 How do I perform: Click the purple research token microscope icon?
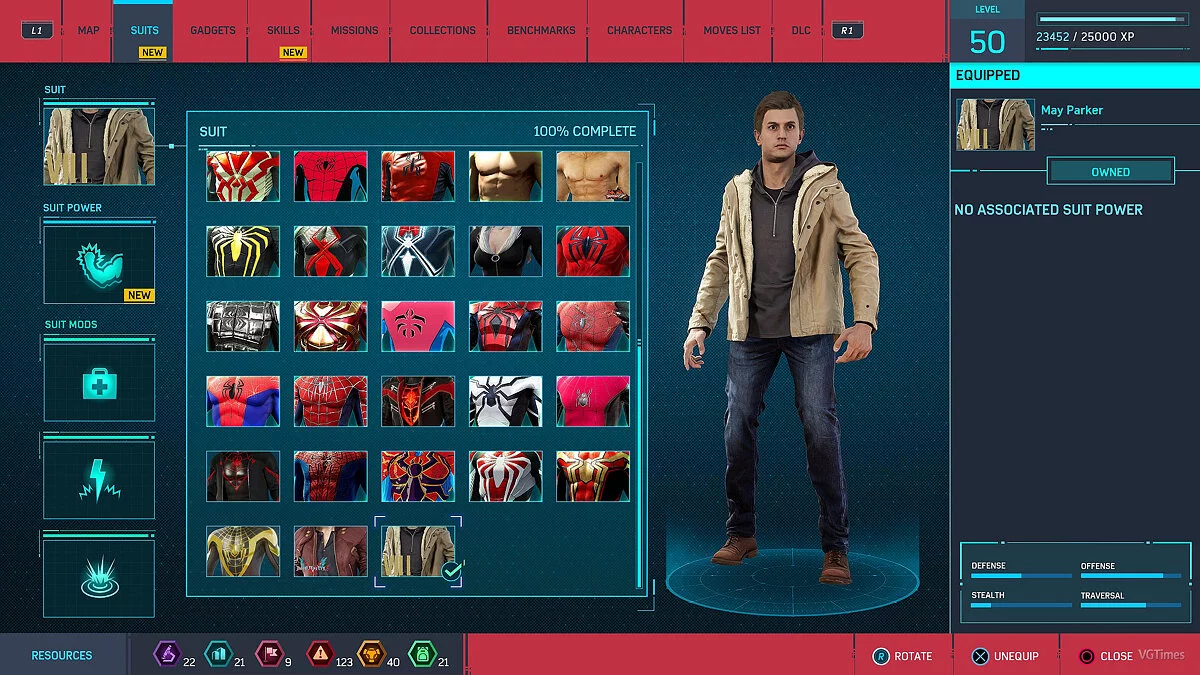168,654
